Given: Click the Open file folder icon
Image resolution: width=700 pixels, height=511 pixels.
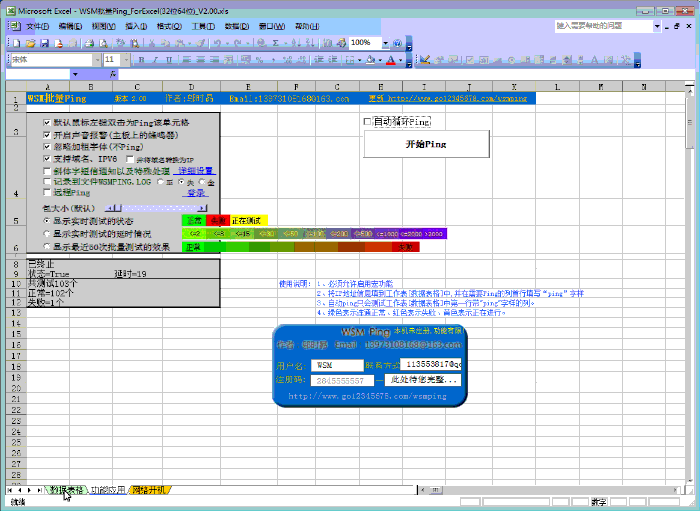Looking at the screenshot, I should 30,43.
